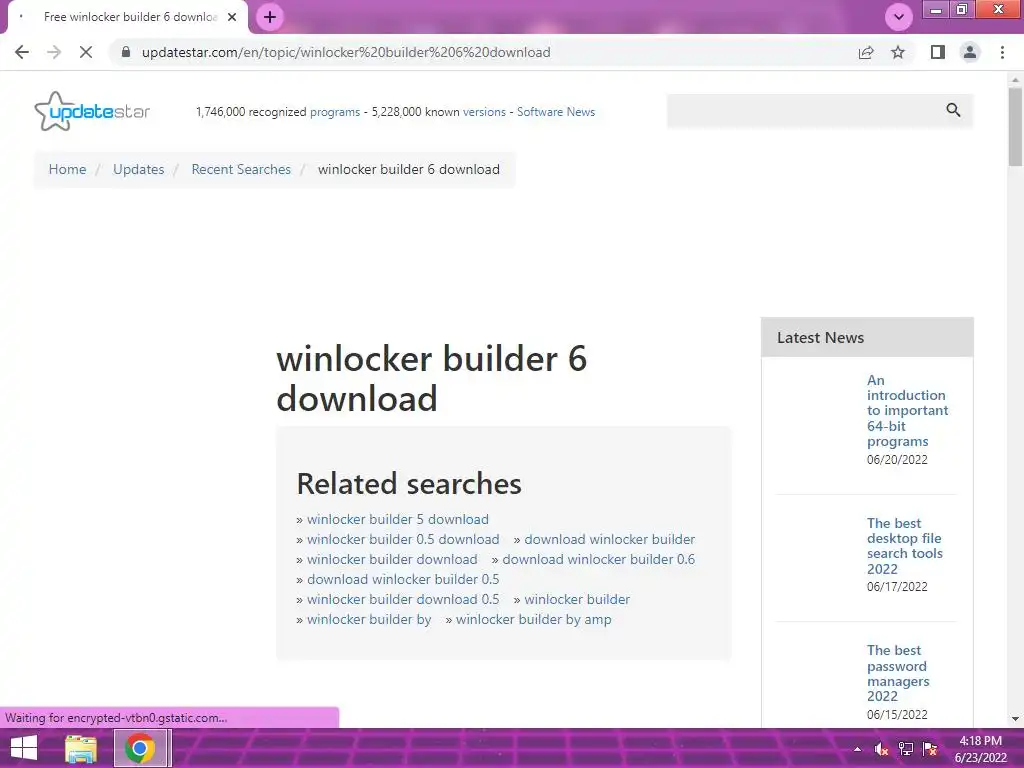Go to Recent Searches breadcrumb
Screen dimensions: 1024x768
tap(241, 169)
